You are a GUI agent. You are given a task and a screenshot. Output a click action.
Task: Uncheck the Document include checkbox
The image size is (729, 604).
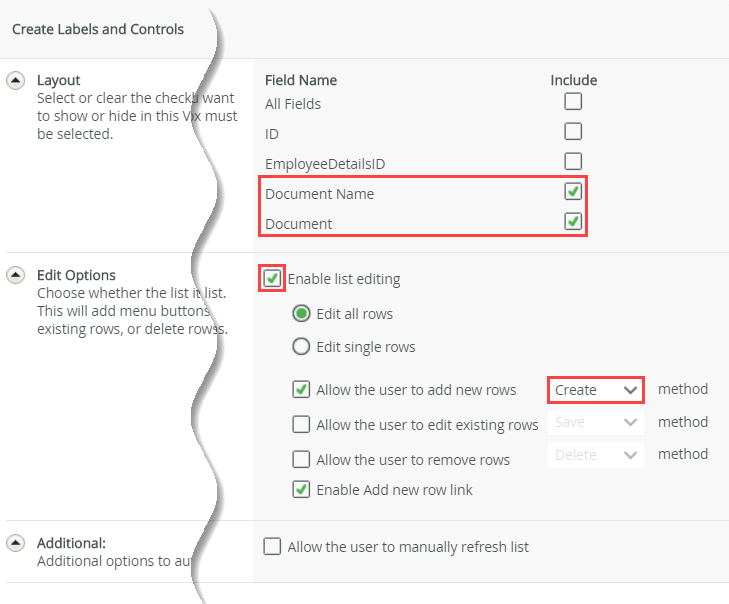coord(573,221)
